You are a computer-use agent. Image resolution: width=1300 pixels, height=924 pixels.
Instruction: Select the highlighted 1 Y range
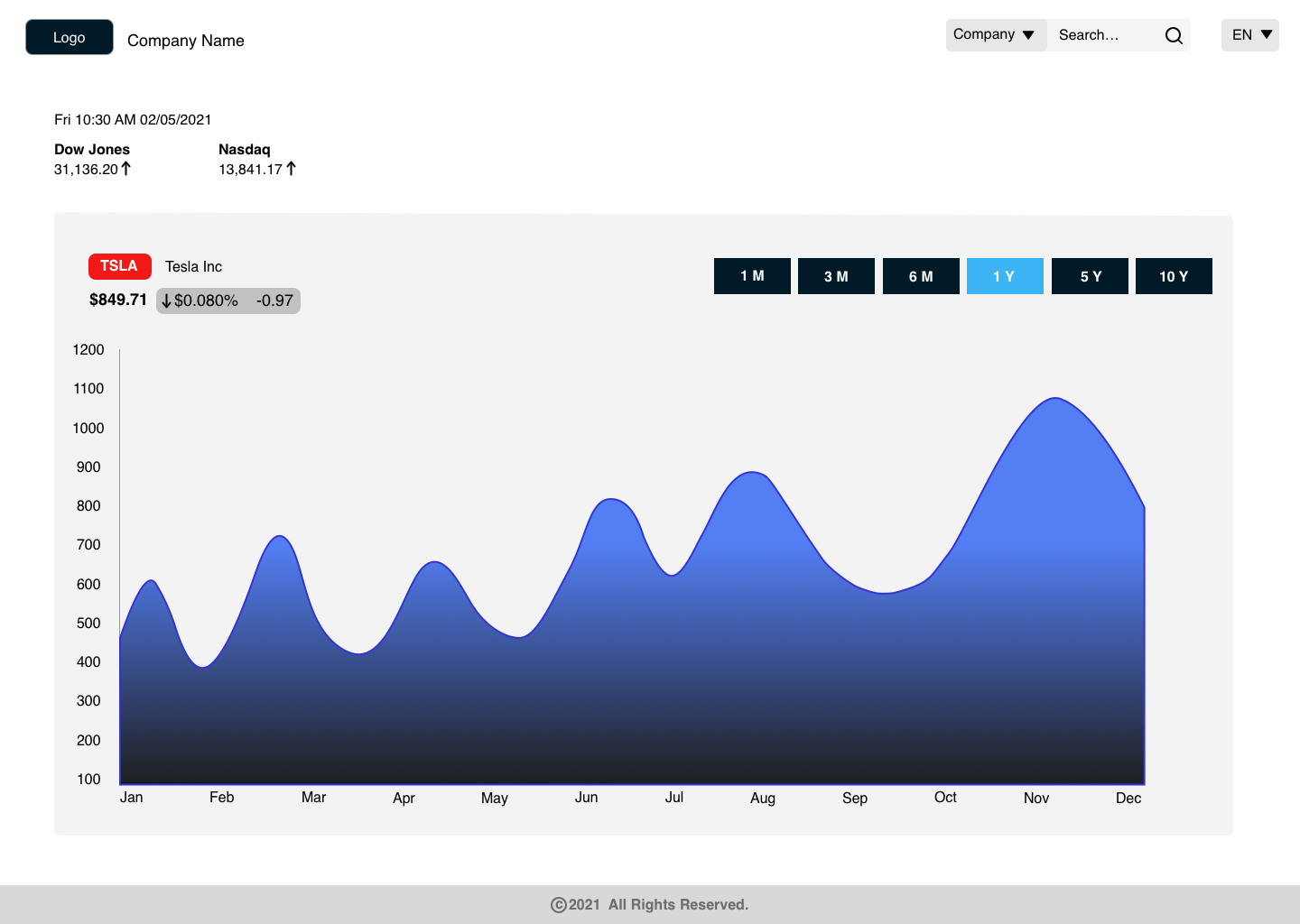click(1005, 276)
